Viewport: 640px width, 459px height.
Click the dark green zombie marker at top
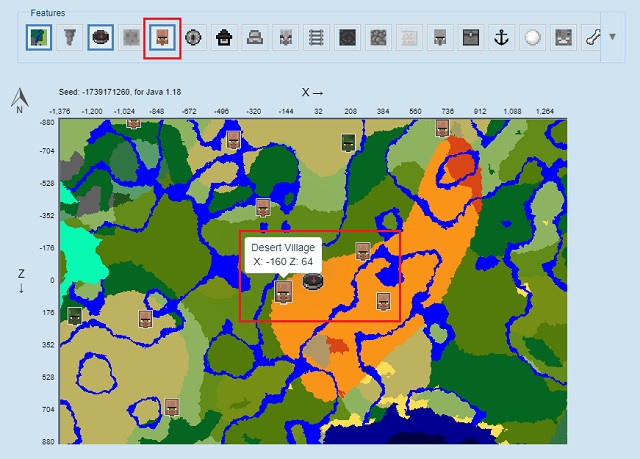pyautogui.click(x=348, y=141)
